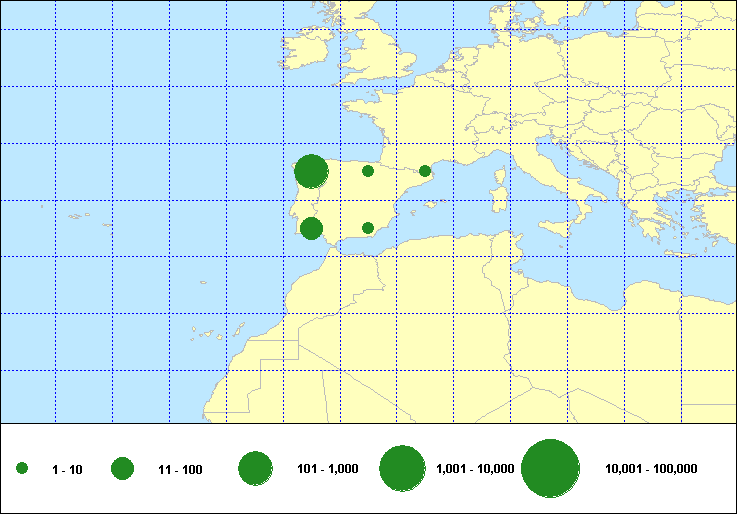Viewport: 737px width, 514px height.
Task: Select the 1,001 - 10,000 legend circle
Action: pos(403,469)
